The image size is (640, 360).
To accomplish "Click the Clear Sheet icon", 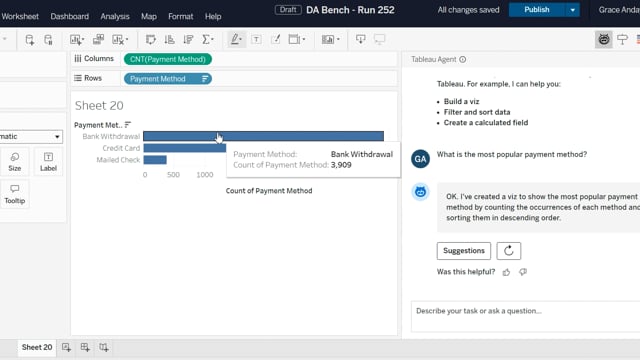I will (118, 40).
